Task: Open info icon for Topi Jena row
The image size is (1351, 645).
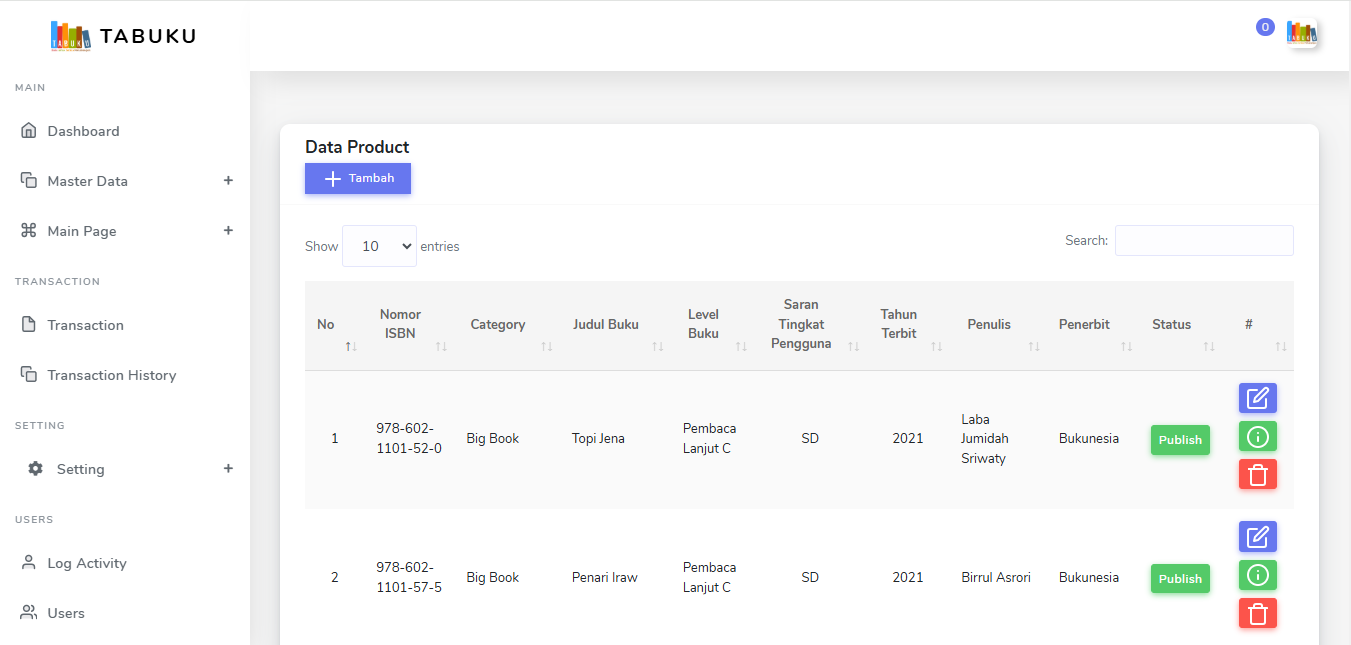Action: (x=1257, y=436)
